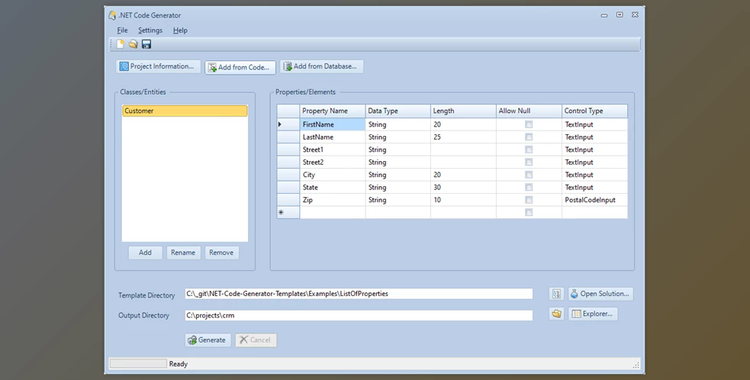The height and width of the screenshot is (380, 750).
Task: Click the app icon in title bar
Action: click(x=112, y=15)
